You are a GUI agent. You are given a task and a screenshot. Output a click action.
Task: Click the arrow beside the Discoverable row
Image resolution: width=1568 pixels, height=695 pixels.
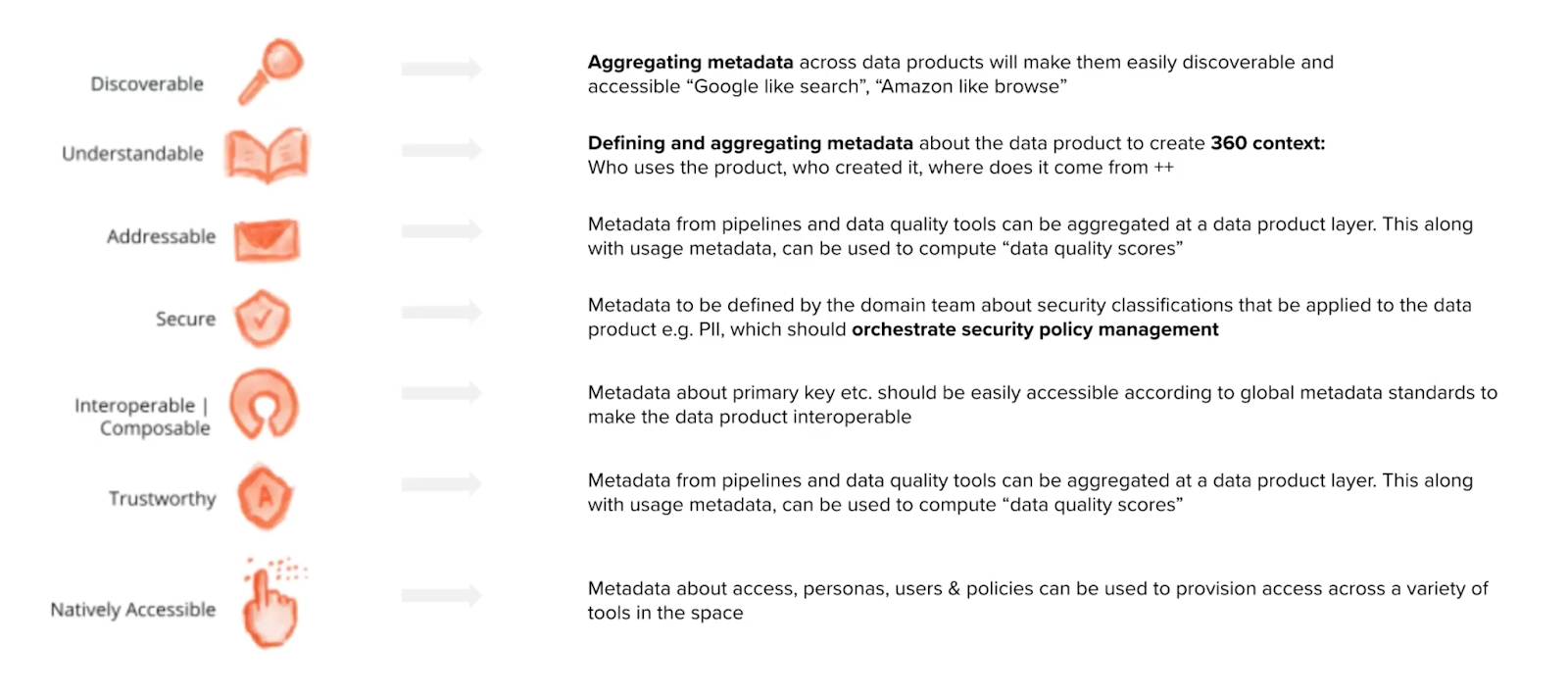[441, 69]
